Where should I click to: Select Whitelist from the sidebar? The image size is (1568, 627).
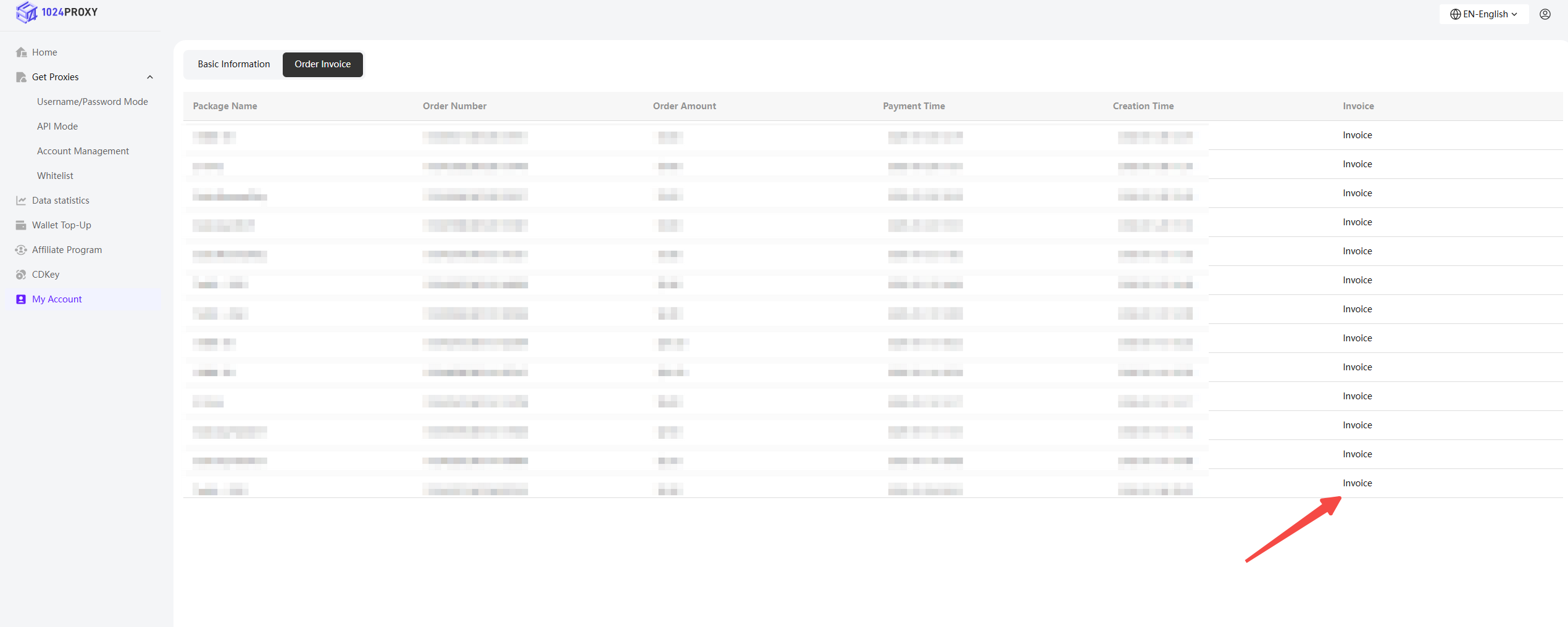pos(55,176)
